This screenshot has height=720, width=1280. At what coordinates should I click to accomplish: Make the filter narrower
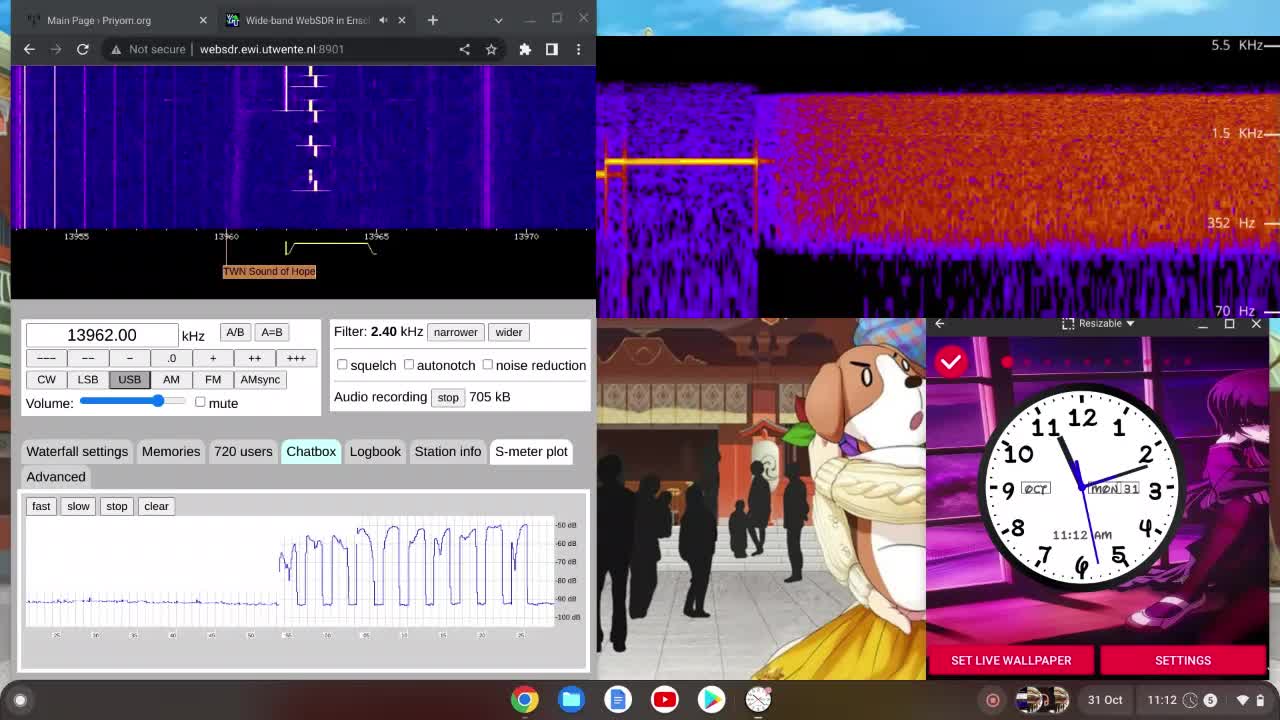tap(455, 332)
